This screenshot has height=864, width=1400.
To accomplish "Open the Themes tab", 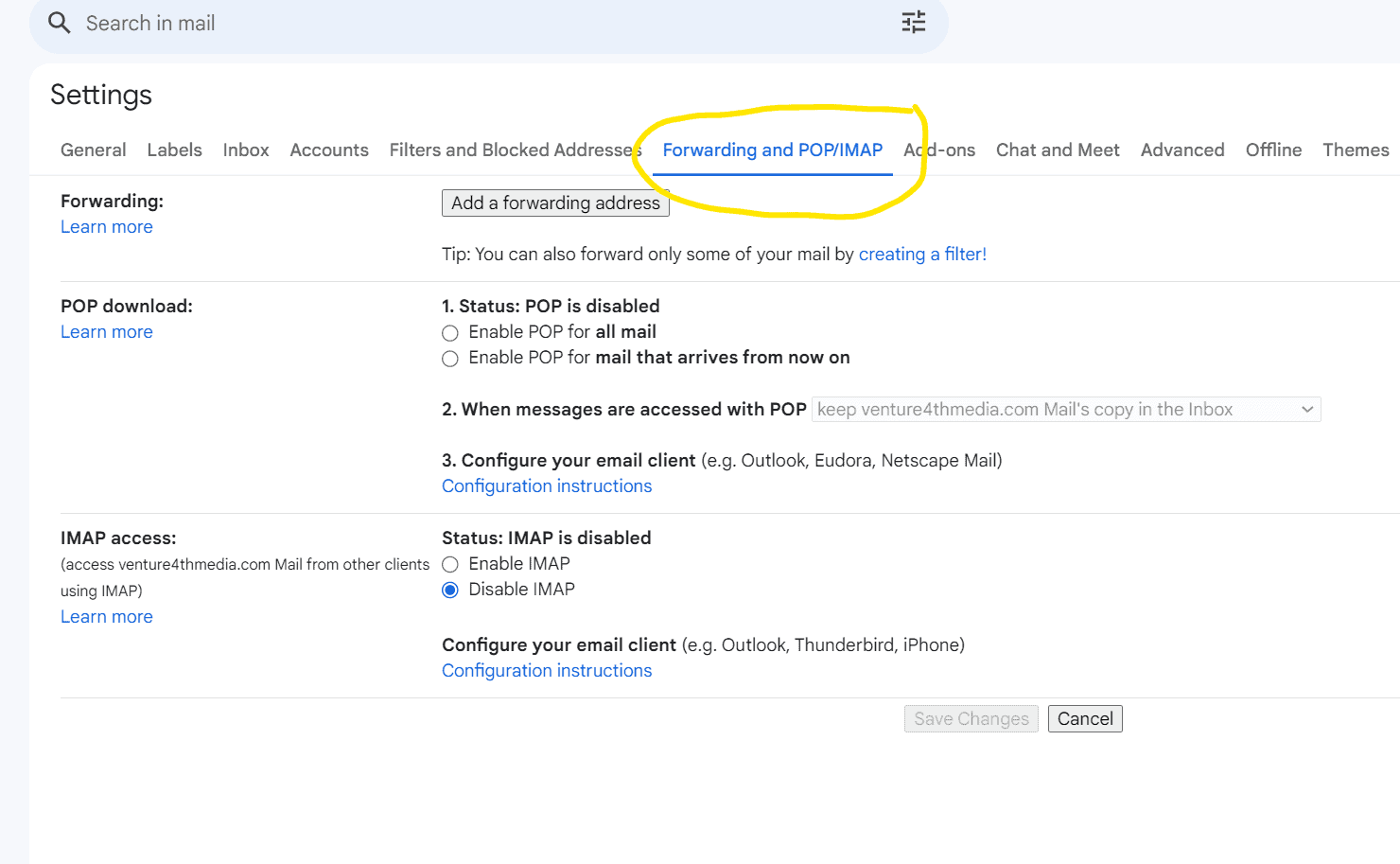I will (1355, 150).
